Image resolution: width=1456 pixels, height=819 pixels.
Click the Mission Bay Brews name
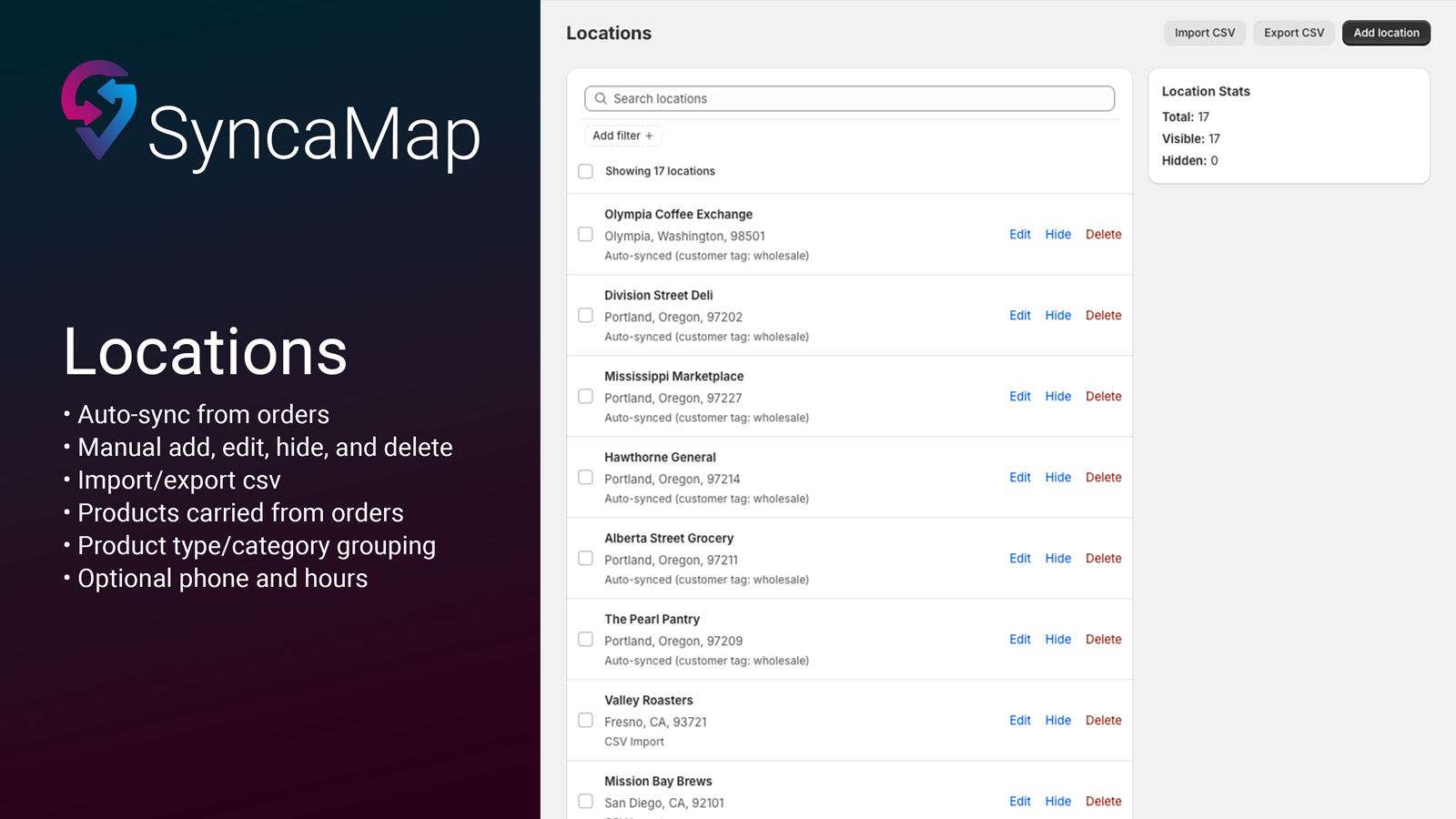pos(659,781)
